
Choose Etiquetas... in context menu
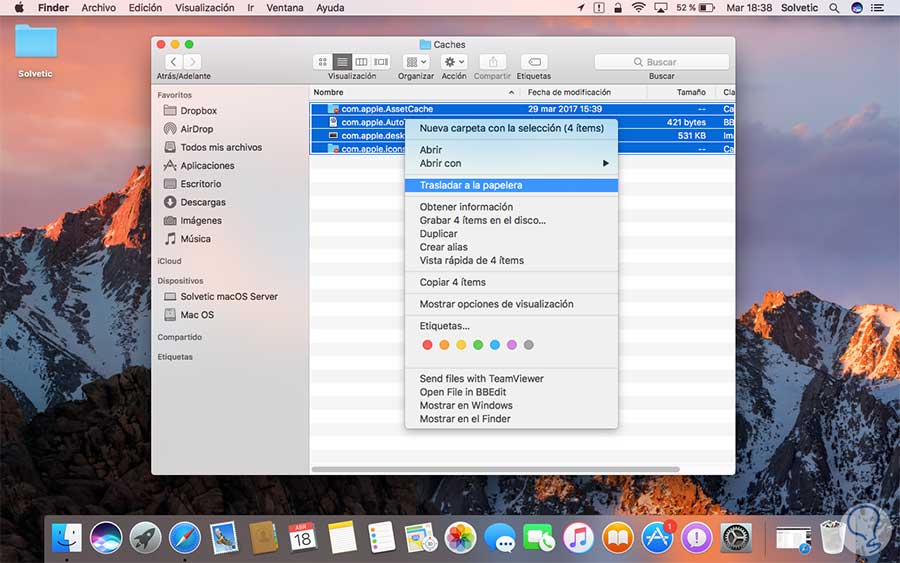[x=511, y=326]
